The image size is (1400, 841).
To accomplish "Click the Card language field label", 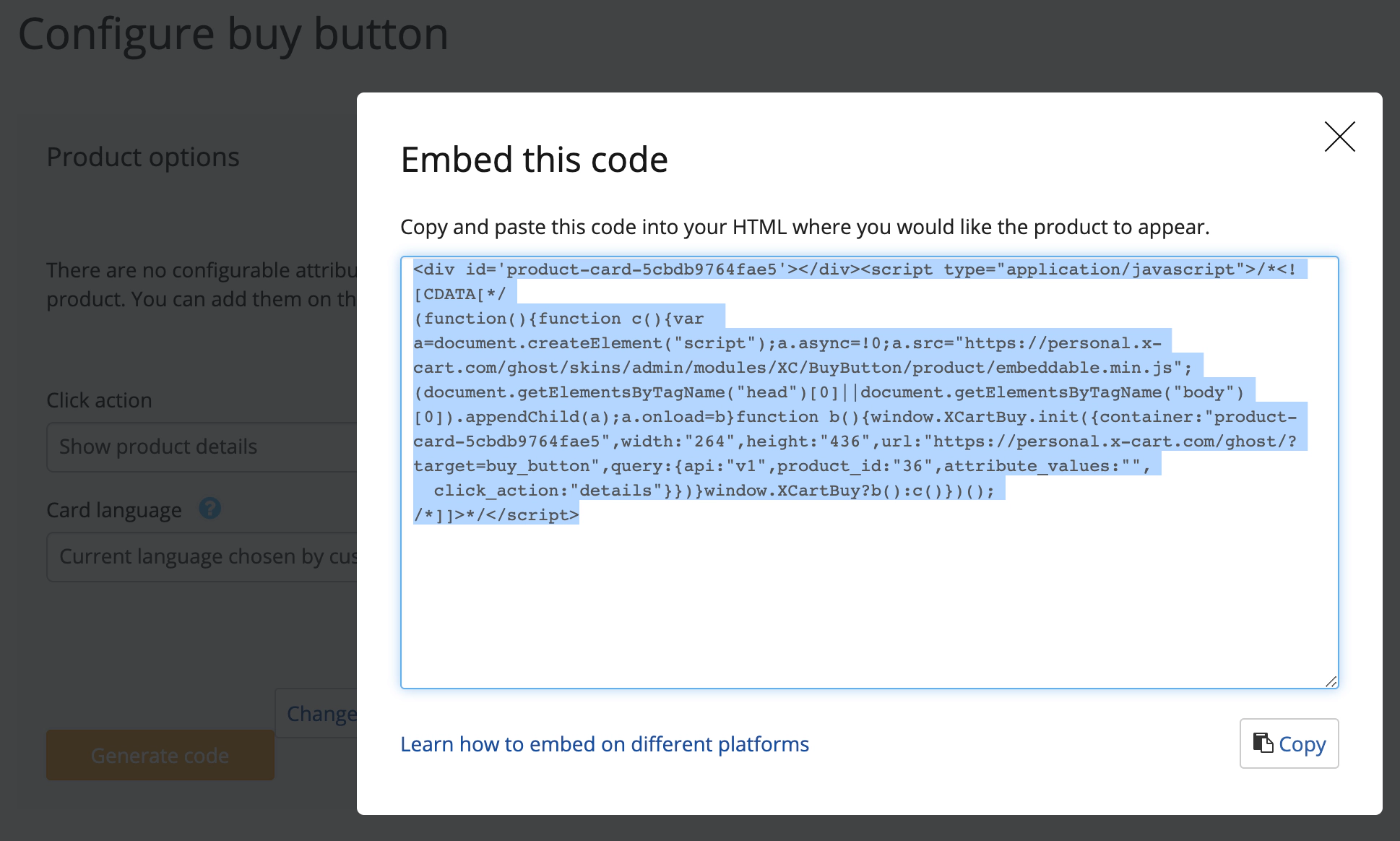I will 114,510.
